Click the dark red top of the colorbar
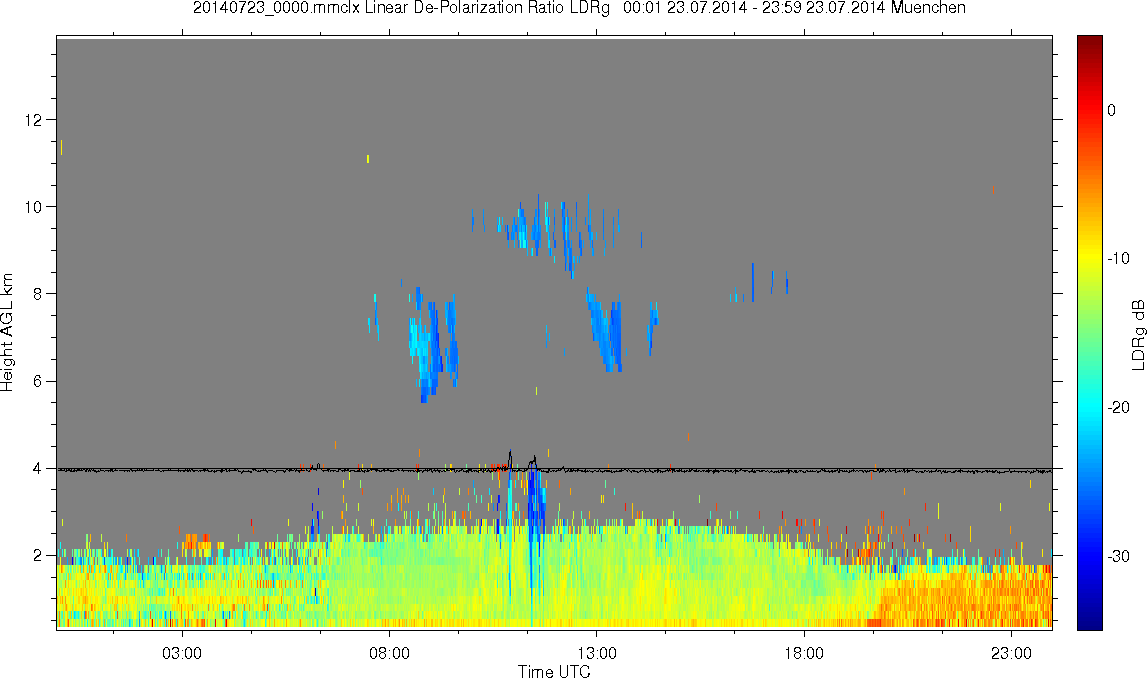The width and height of the screenshot is (1147, 678). [1089, 45]
